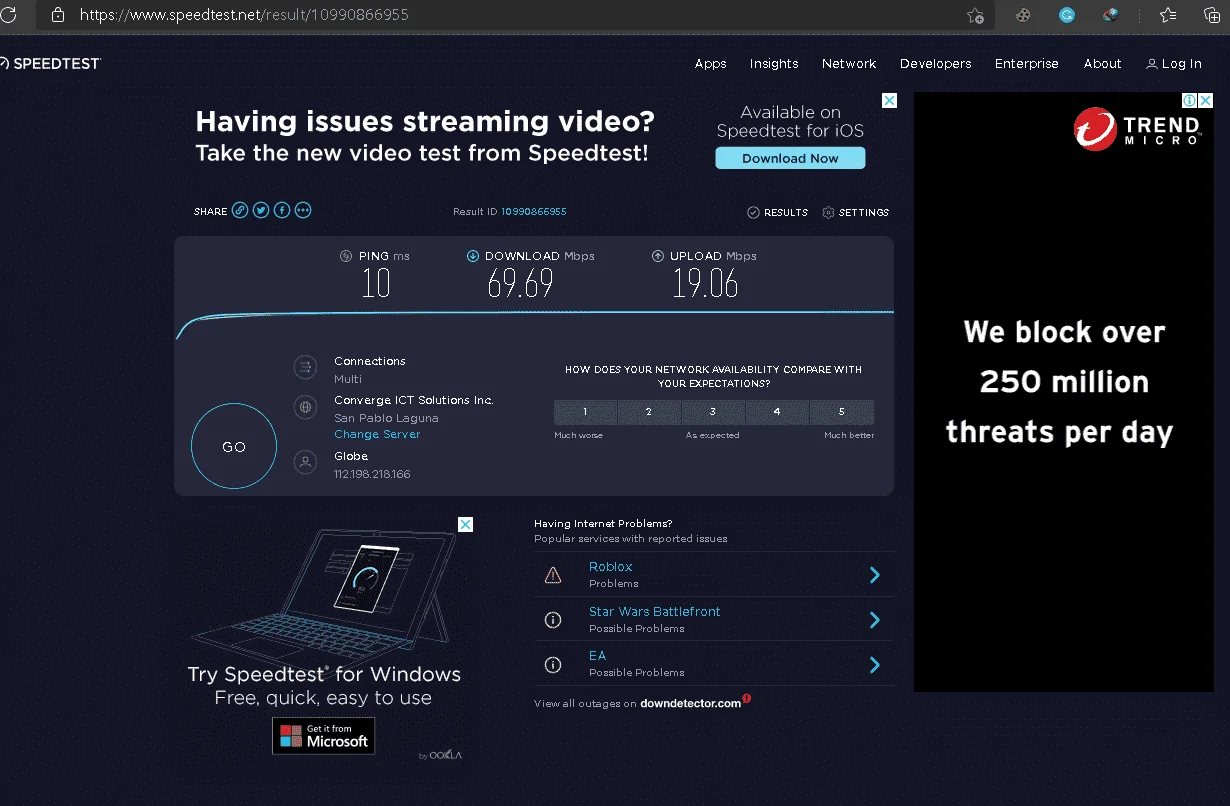Click the upload value 19.06
Image resolution: width=1230 pixels, height=806 pixels.
point(705,284)
